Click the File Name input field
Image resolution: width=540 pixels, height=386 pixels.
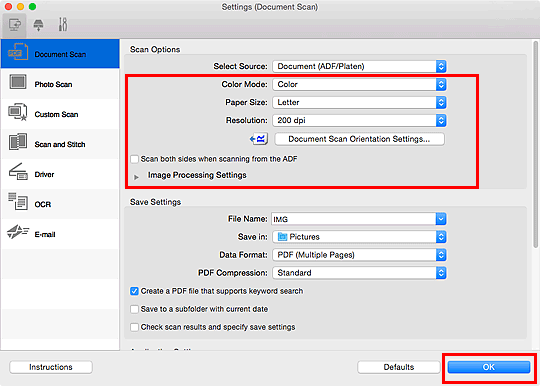point(353,219)
